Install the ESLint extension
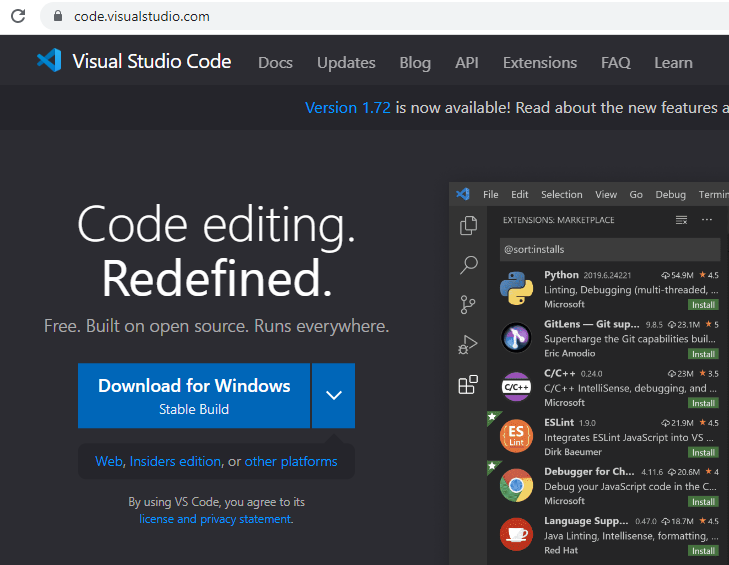Screen dimensions: 729x565 click(x=703, y=452)
